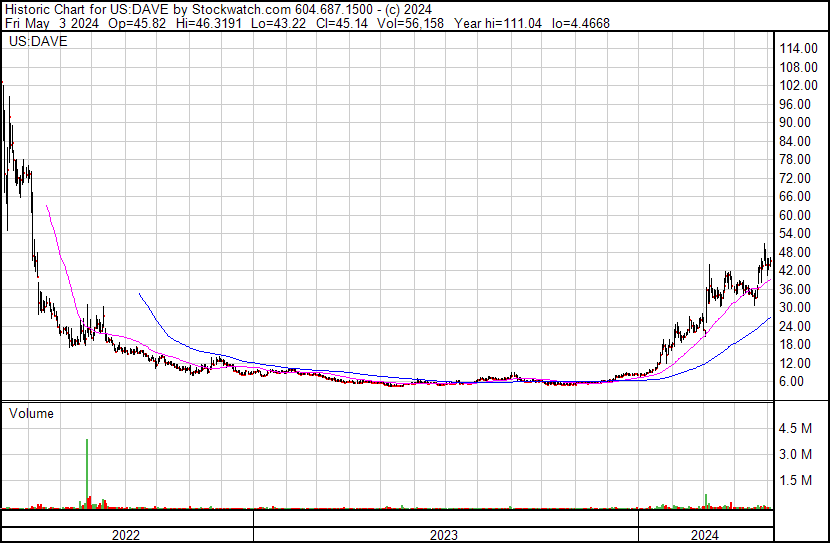
Task: Click the 114.00 price axis label
Action: [x=798, y=48]
